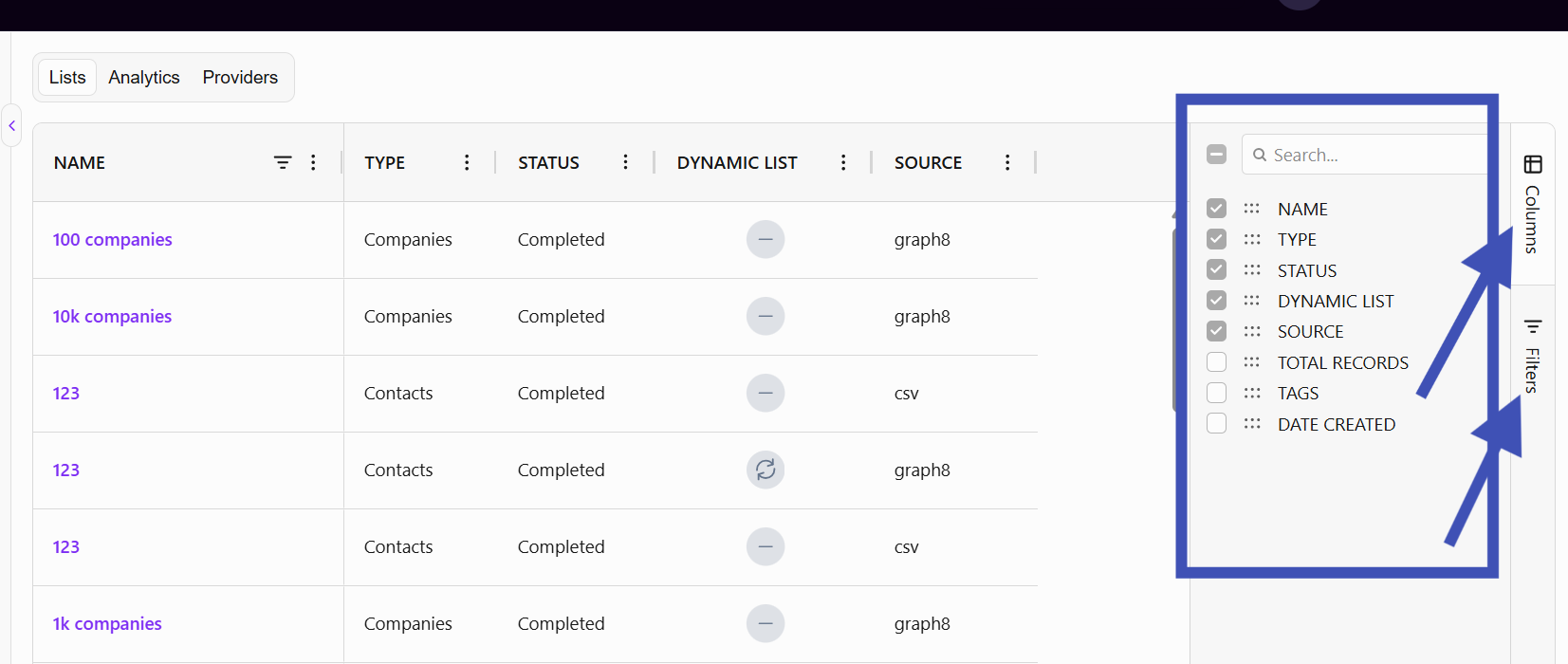
Task: Open the STATUS column three-dot menu
Action: point(625,162)
